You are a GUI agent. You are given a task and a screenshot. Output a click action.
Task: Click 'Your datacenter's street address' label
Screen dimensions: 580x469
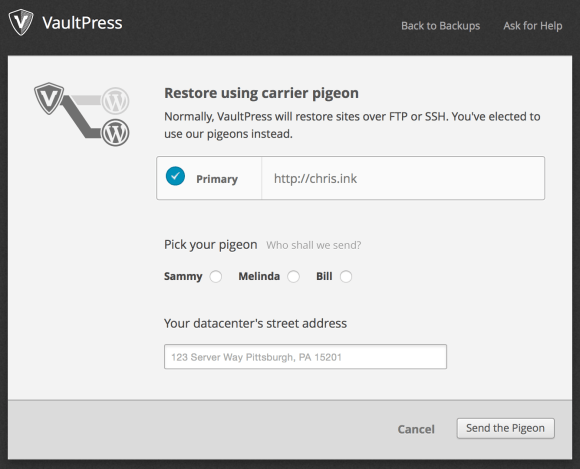pyautogui.click(x=255, y=323)
